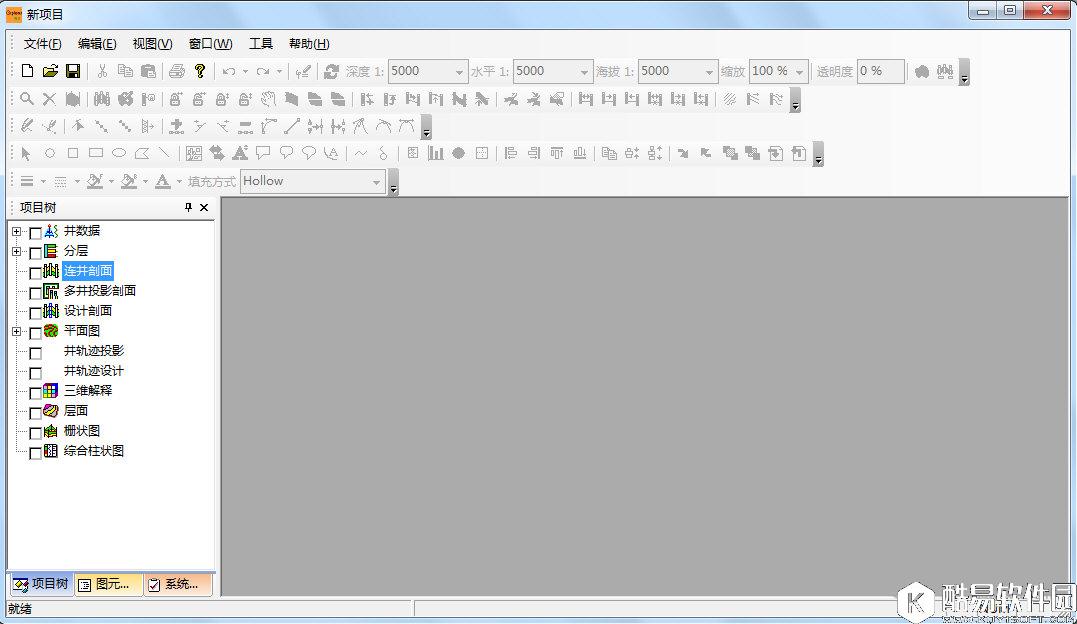Enable the 综合柱状图 checkbox
Screen dimensions: 1077x624
pos(35,451)
